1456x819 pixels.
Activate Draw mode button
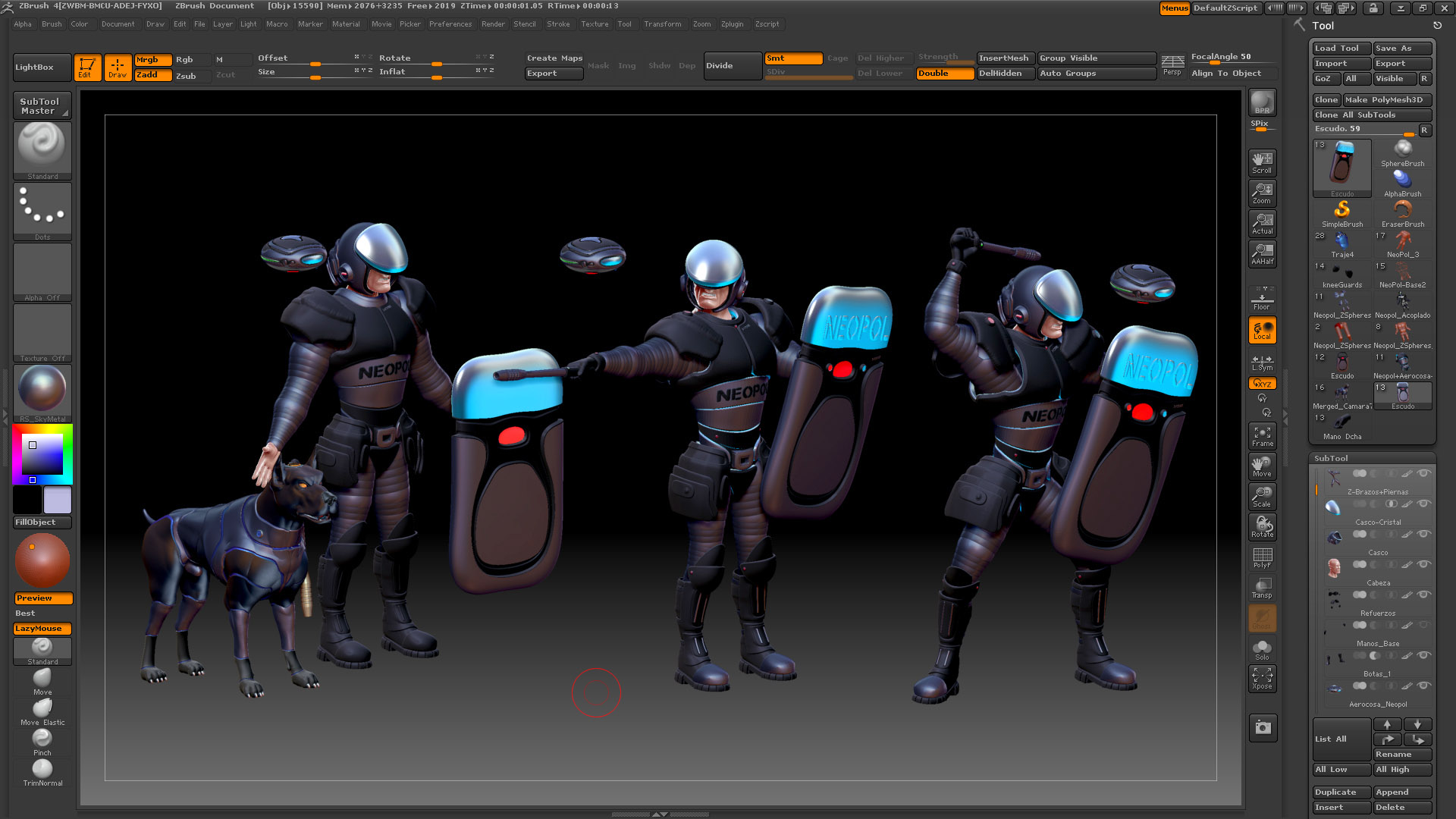pos(118,67)
